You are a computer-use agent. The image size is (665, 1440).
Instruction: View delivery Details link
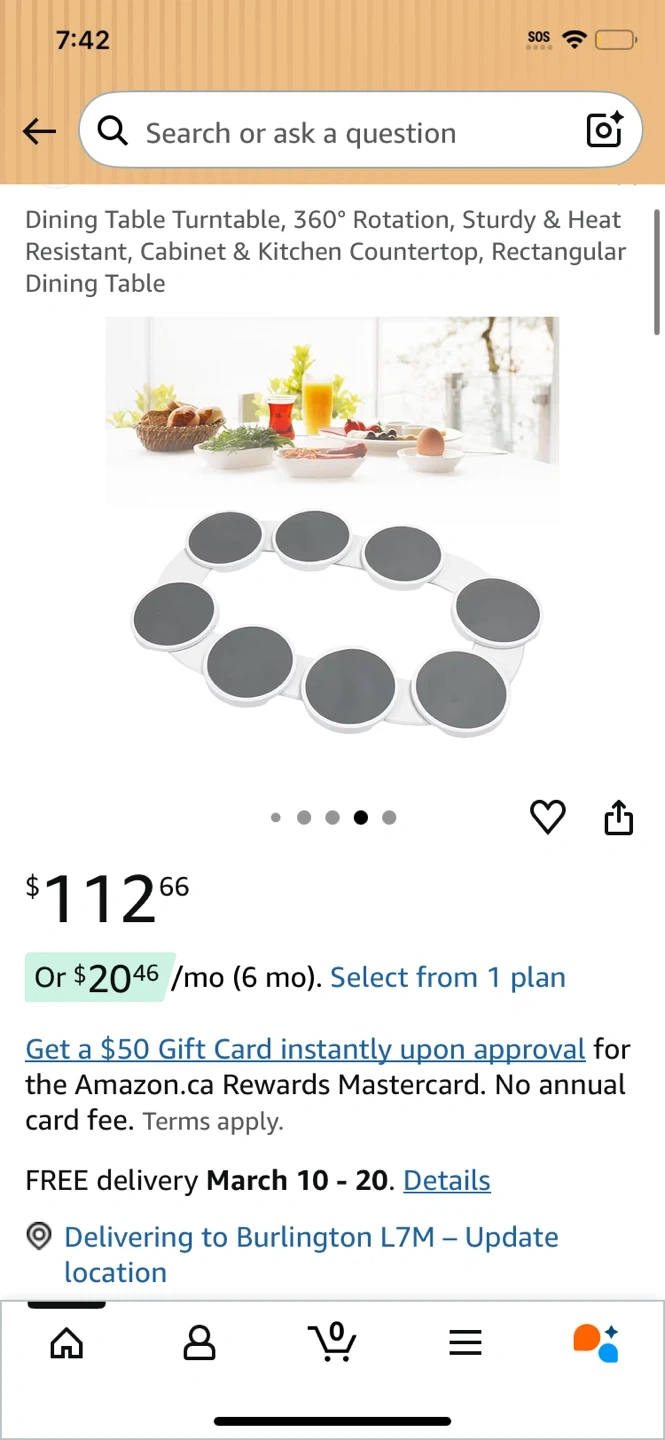tap(447, 1180)
